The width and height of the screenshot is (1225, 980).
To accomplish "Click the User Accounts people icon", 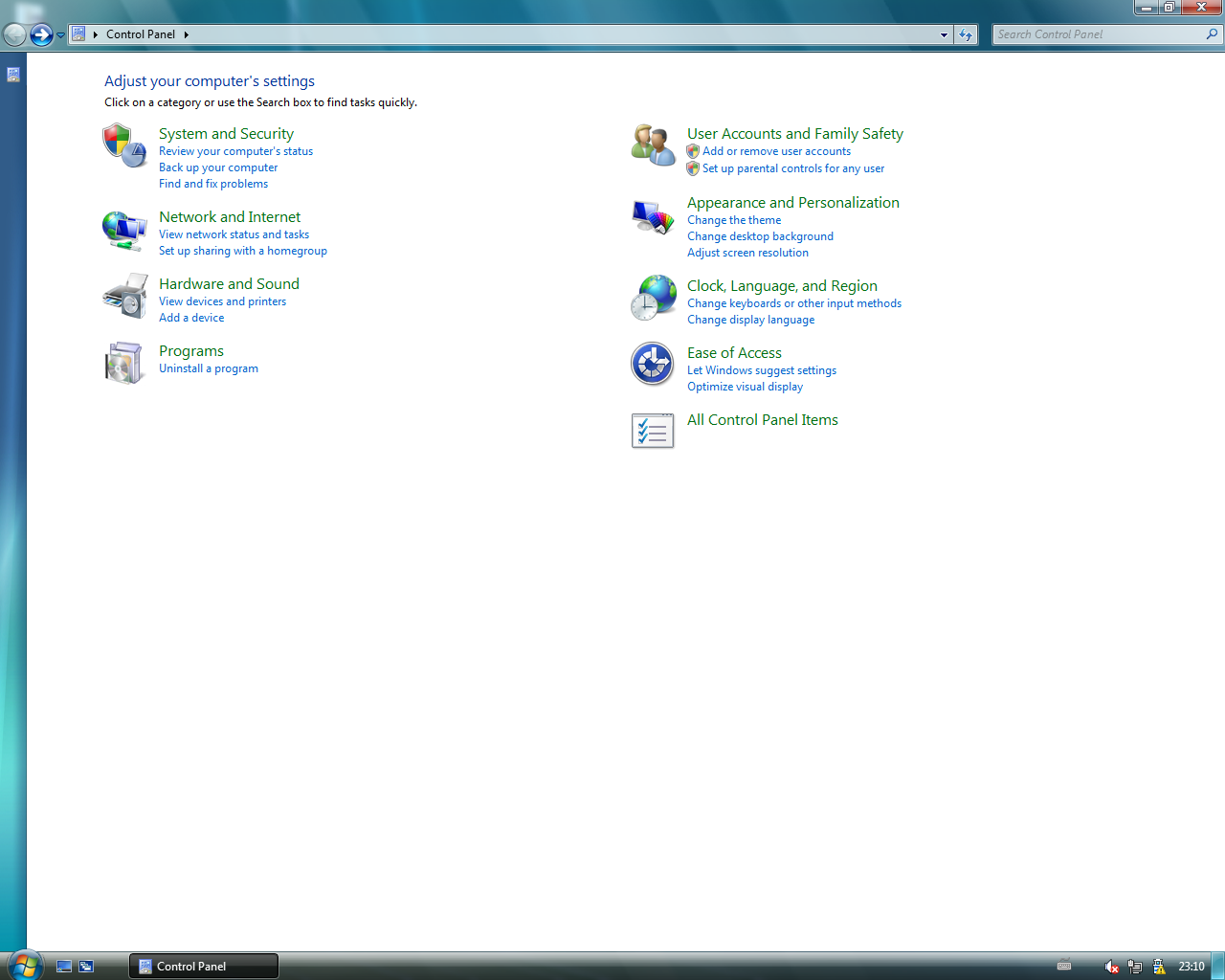I will (x=654, y=145).
